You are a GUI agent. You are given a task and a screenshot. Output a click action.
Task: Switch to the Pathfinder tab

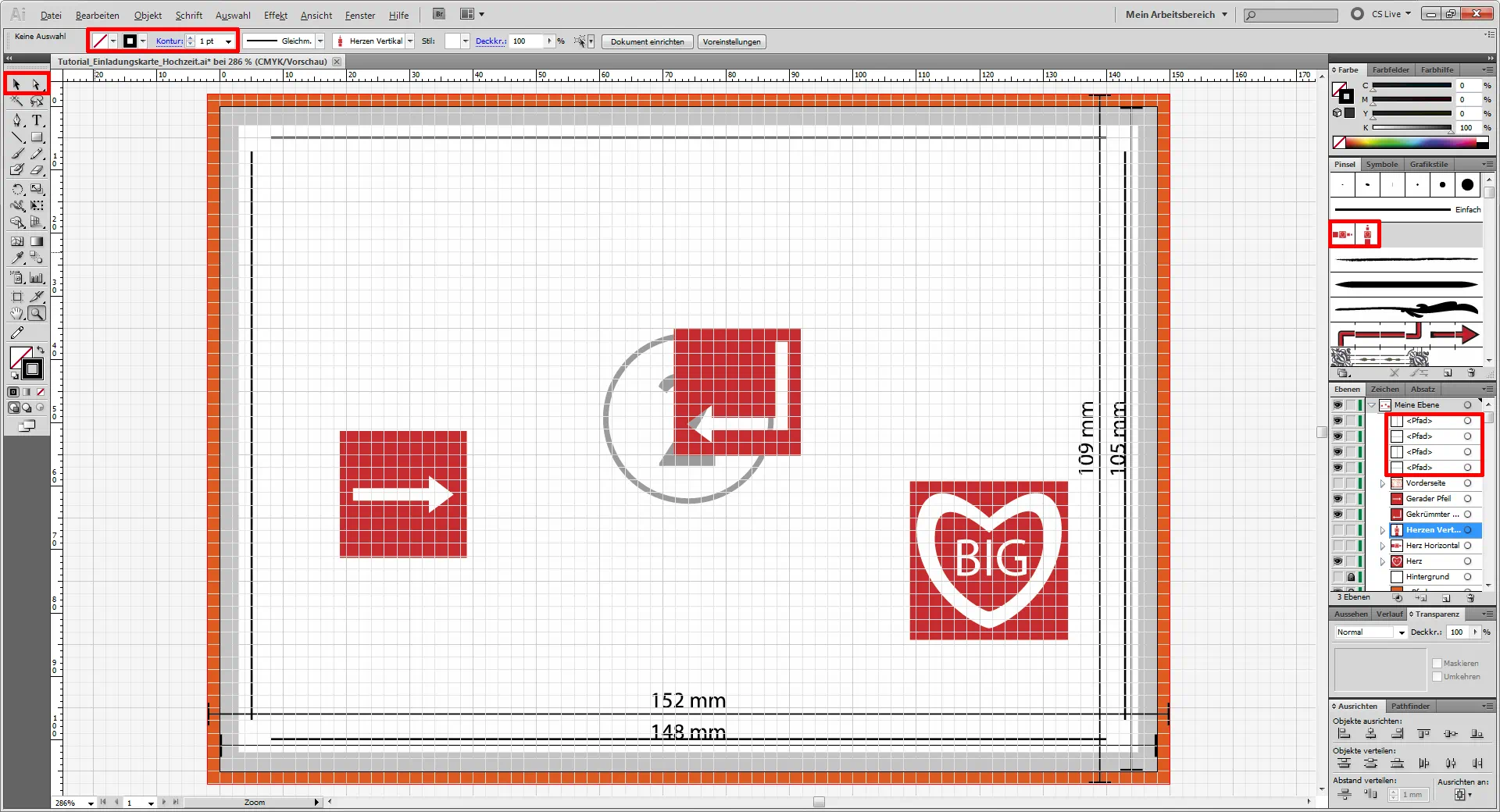(1409, 706)
